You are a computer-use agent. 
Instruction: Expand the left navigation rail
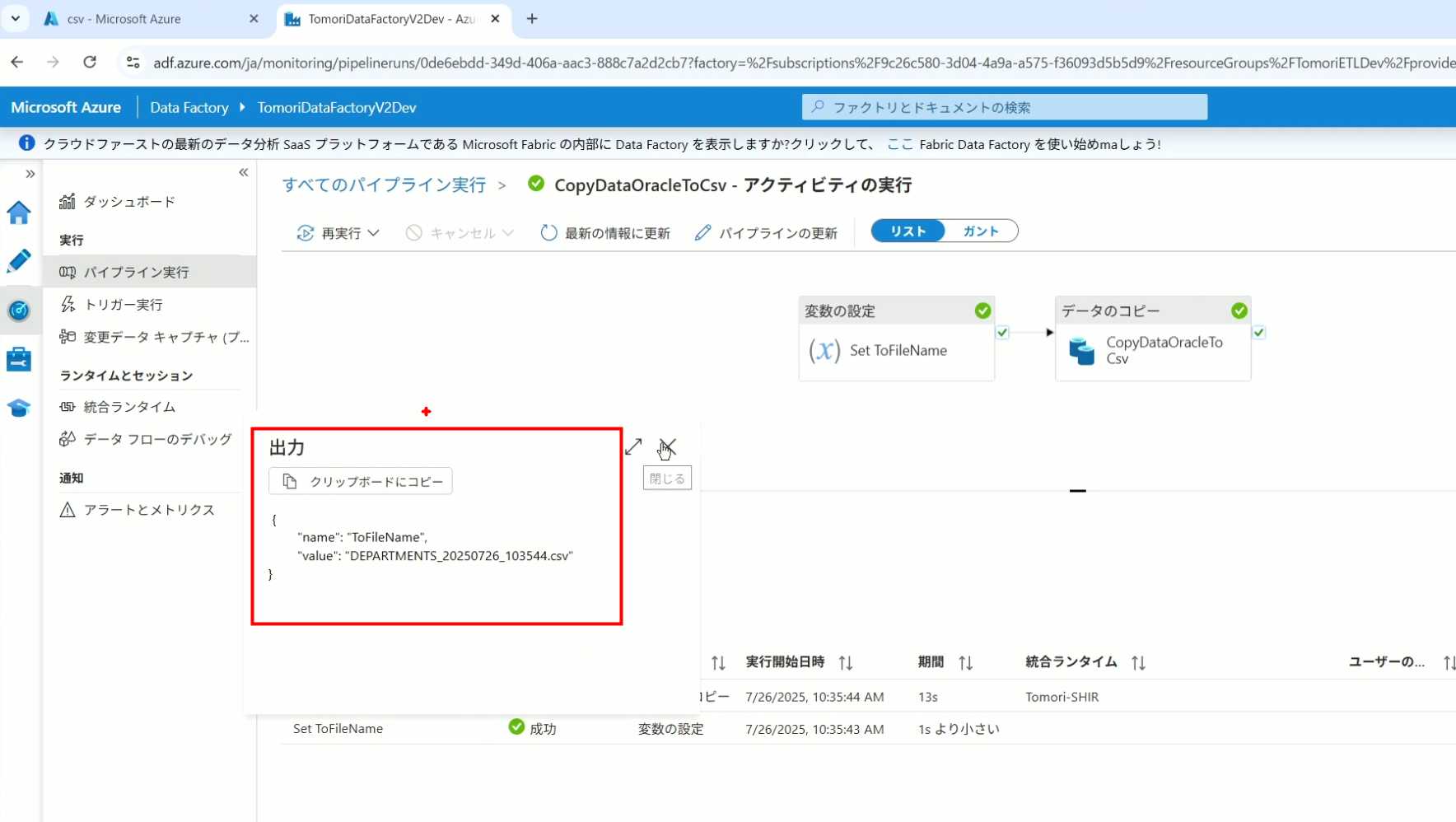30,174
